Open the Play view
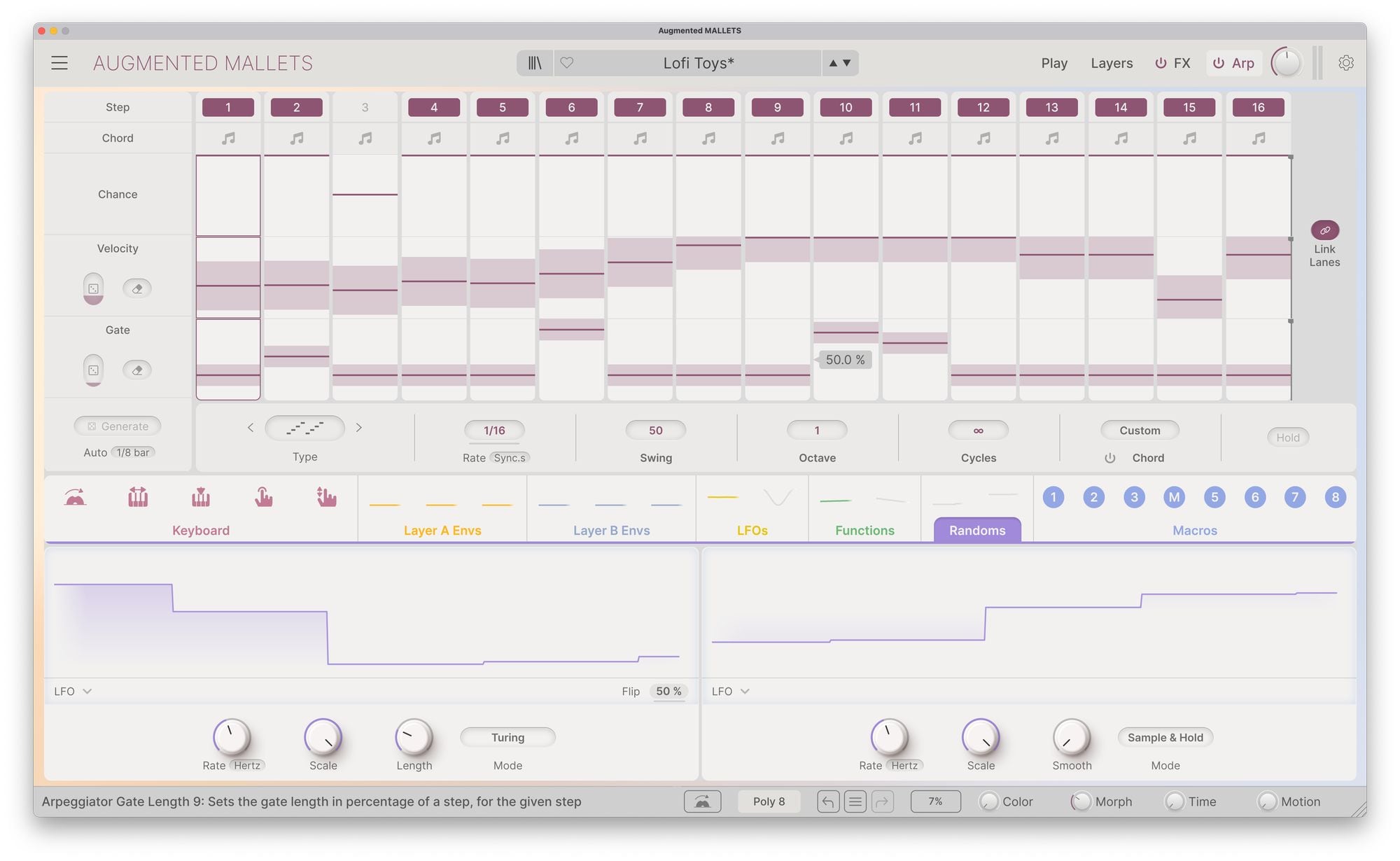Viewport: 1400px width, 861px height. (x=1054, y=63)
